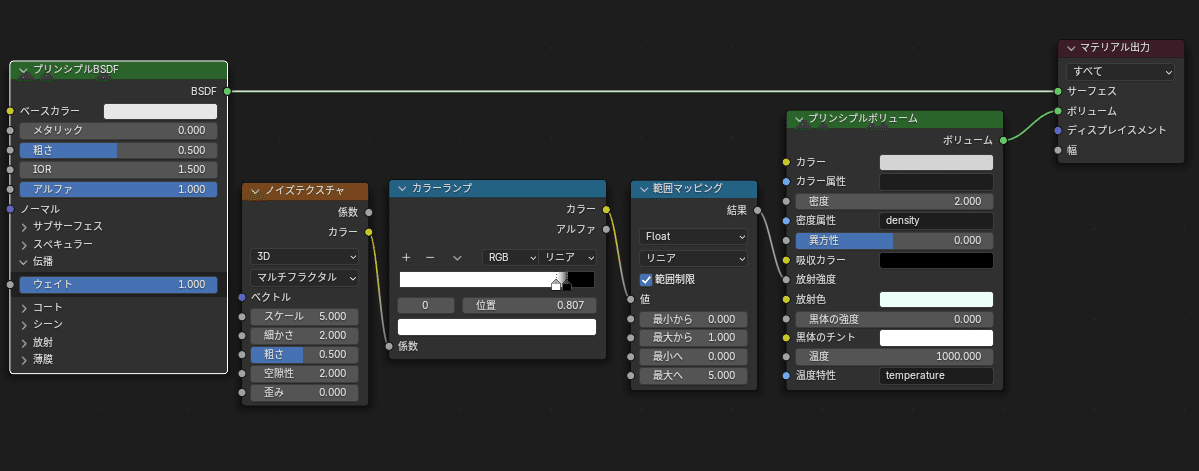Image resolution: width=1199 pixels, height=471 pixels.
Task: Click the 黒体のチント white swatch
Action: [x=937, y=338]
